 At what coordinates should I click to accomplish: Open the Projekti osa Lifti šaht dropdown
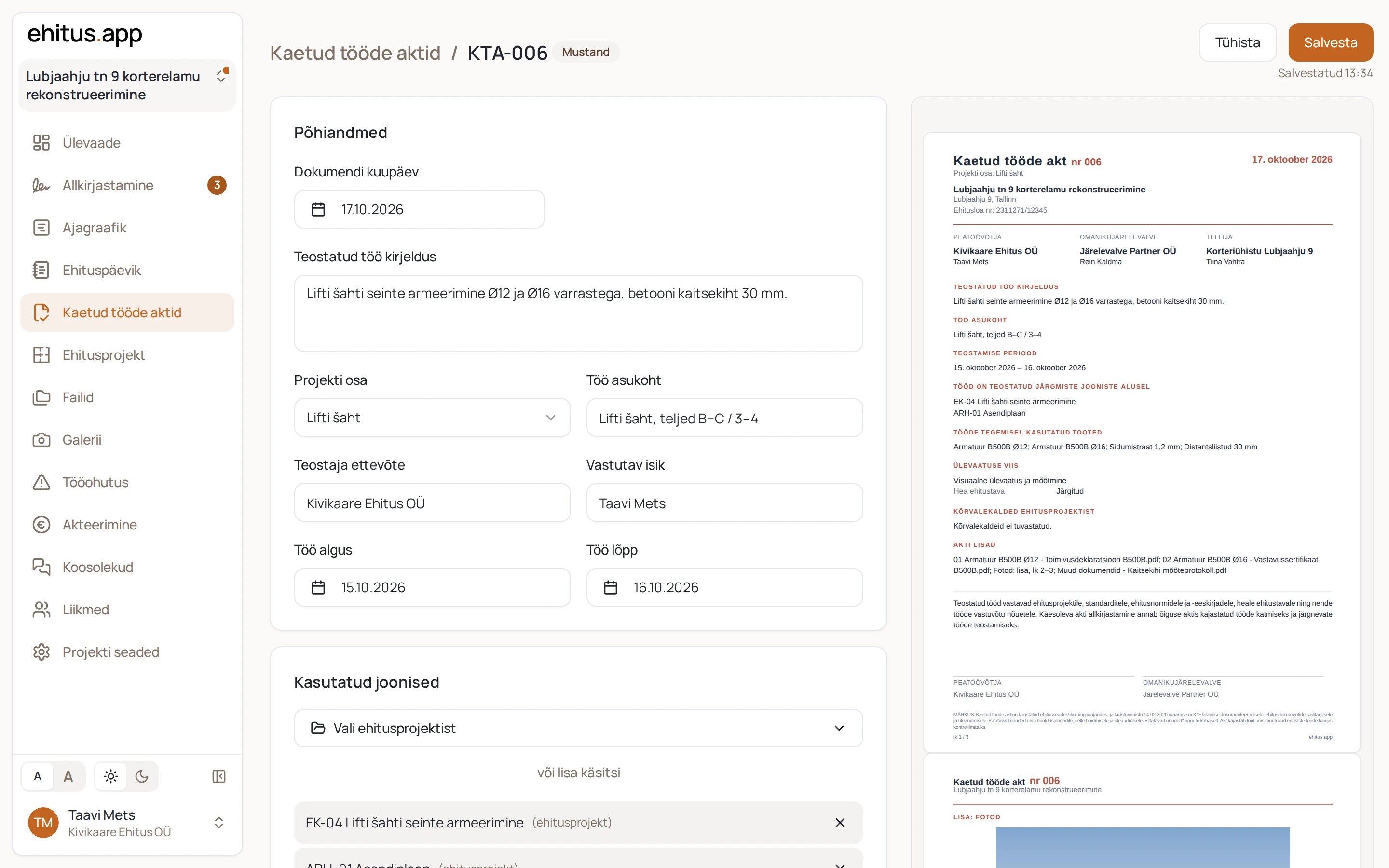tap(432, 417)
